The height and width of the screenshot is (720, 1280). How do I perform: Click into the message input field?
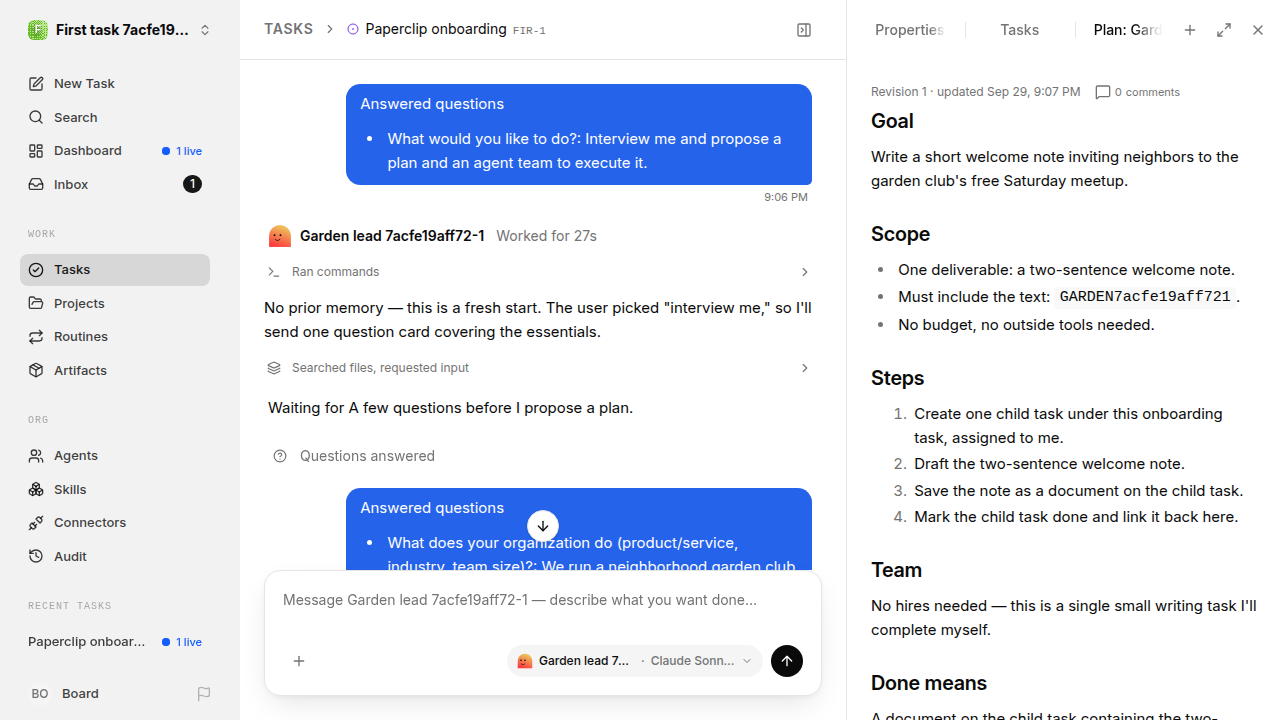click(543, 600)
